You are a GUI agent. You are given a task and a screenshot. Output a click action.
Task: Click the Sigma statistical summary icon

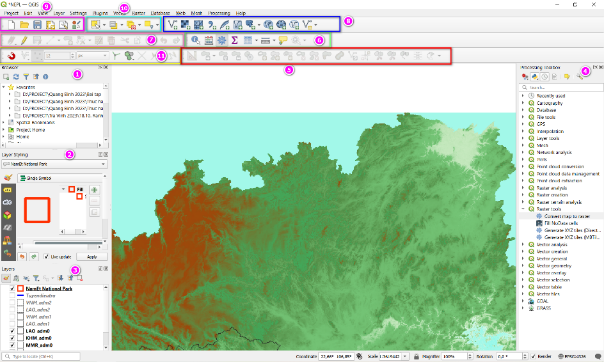coord(234,40)
